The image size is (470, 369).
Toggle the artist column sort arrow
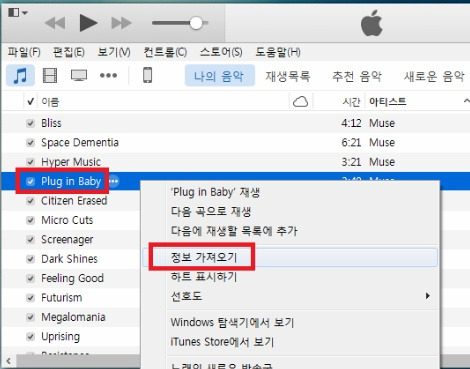click(x=466, y=101)
